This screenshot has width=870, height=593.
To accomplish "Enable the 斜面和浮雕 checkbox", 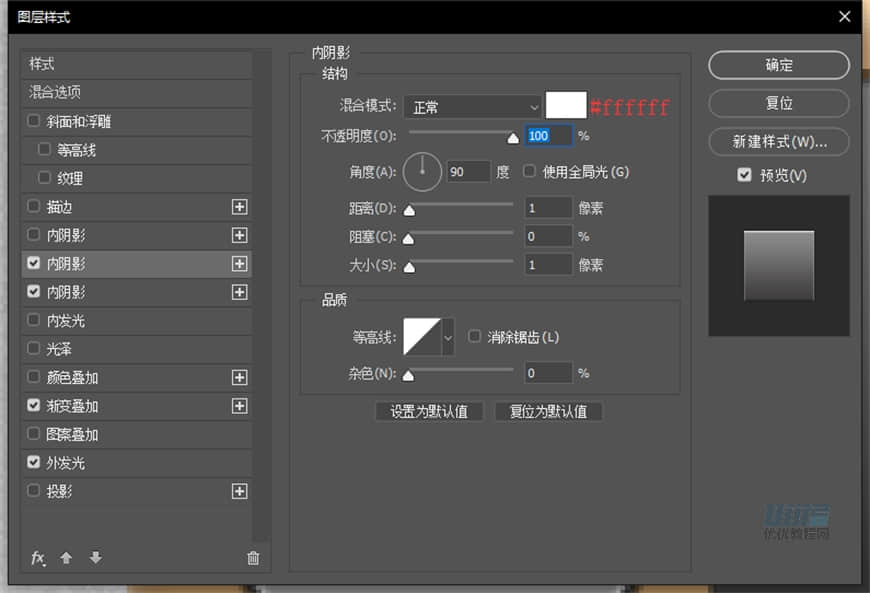I will pos(34,122).
